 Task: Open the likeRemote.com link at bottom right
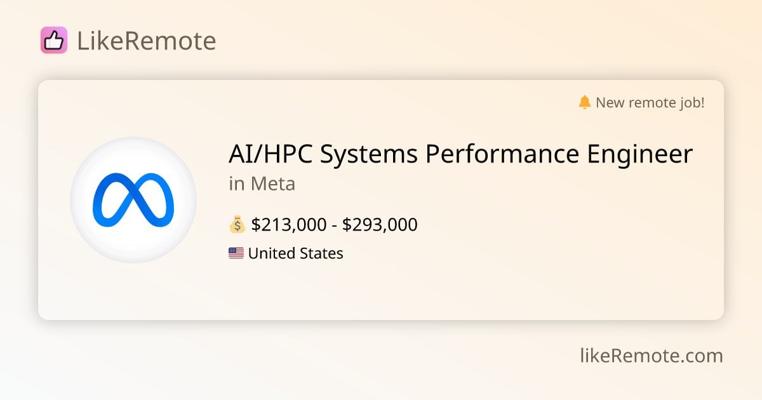click(651, 355)
